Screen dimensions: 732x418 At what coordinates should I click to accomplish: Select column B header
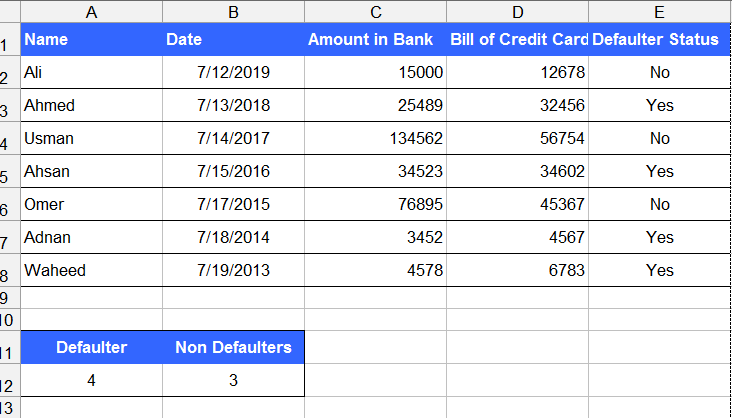coord(233,11)
